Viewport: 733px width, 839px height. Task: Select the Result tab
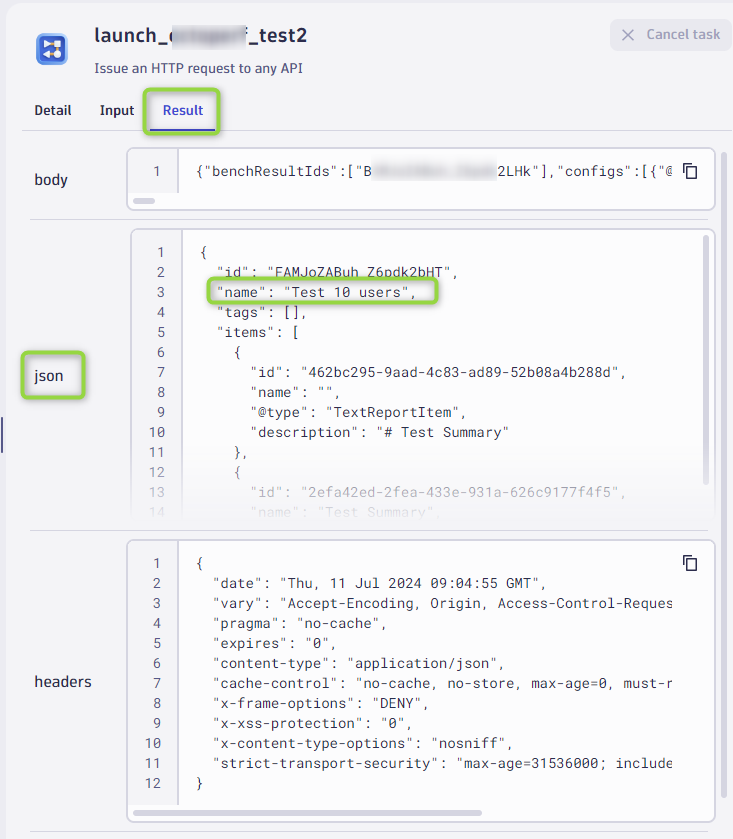tap(183, 110)
